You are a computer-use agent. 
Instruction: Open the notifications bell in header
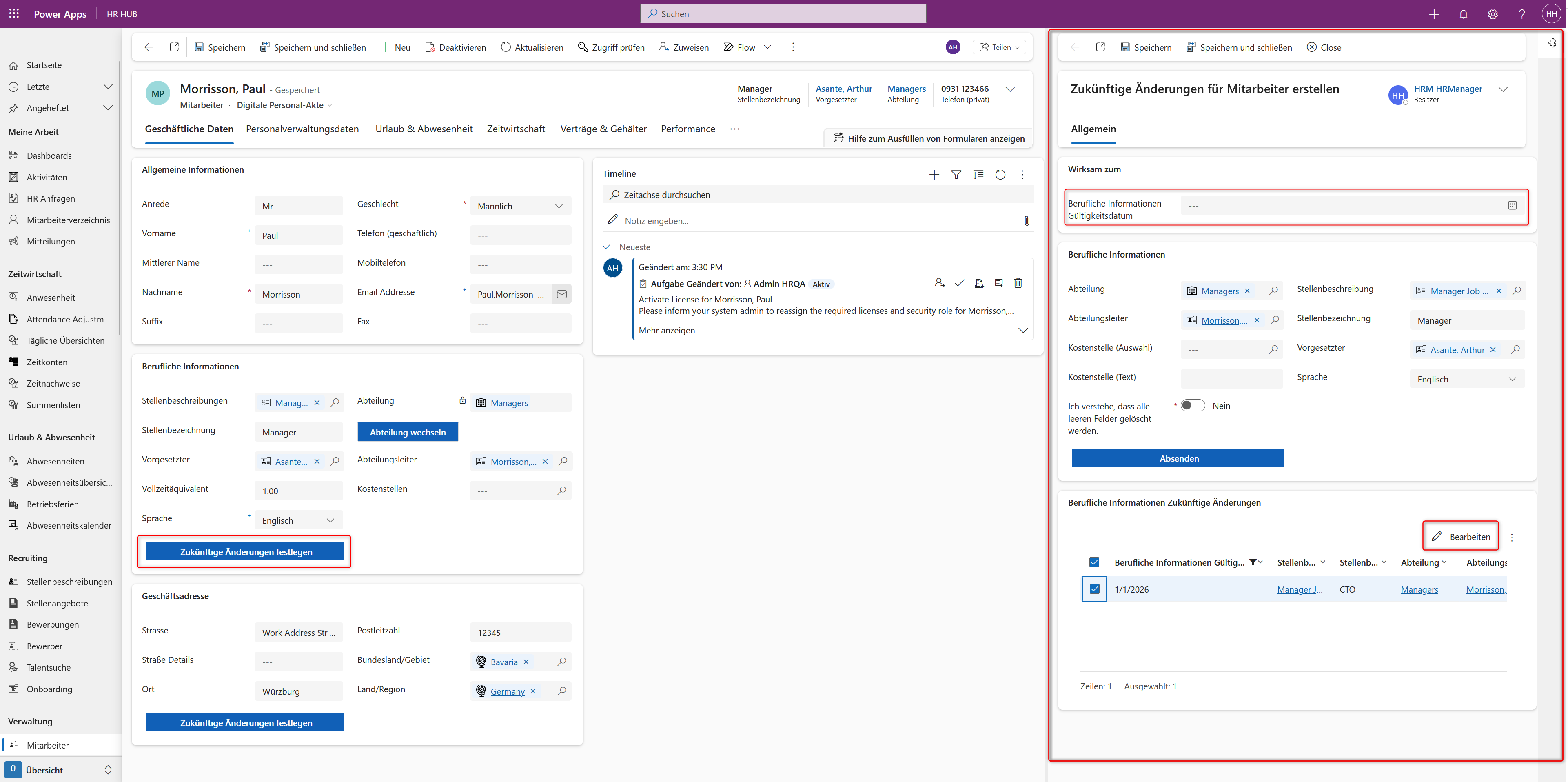[x=1463, y=14]
